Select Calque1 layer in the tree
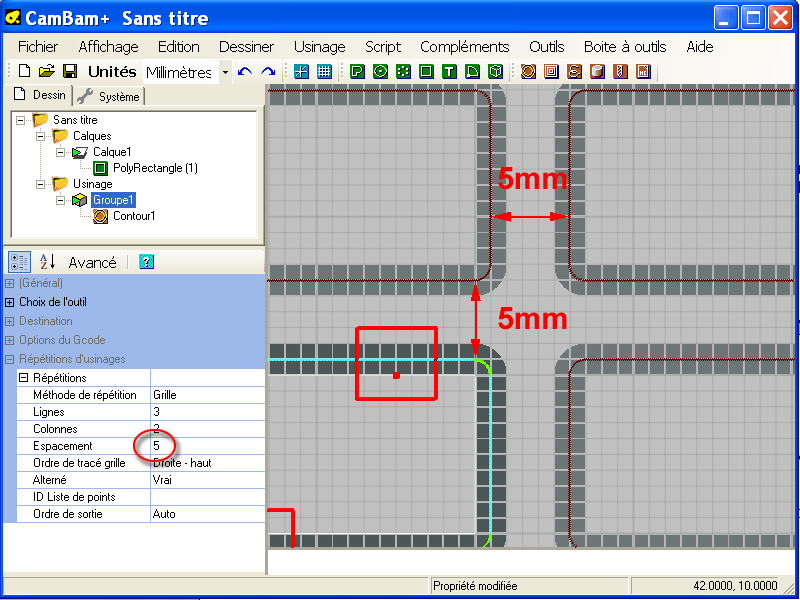Screen dimensions: 800x600 click(x=112, y=152)
